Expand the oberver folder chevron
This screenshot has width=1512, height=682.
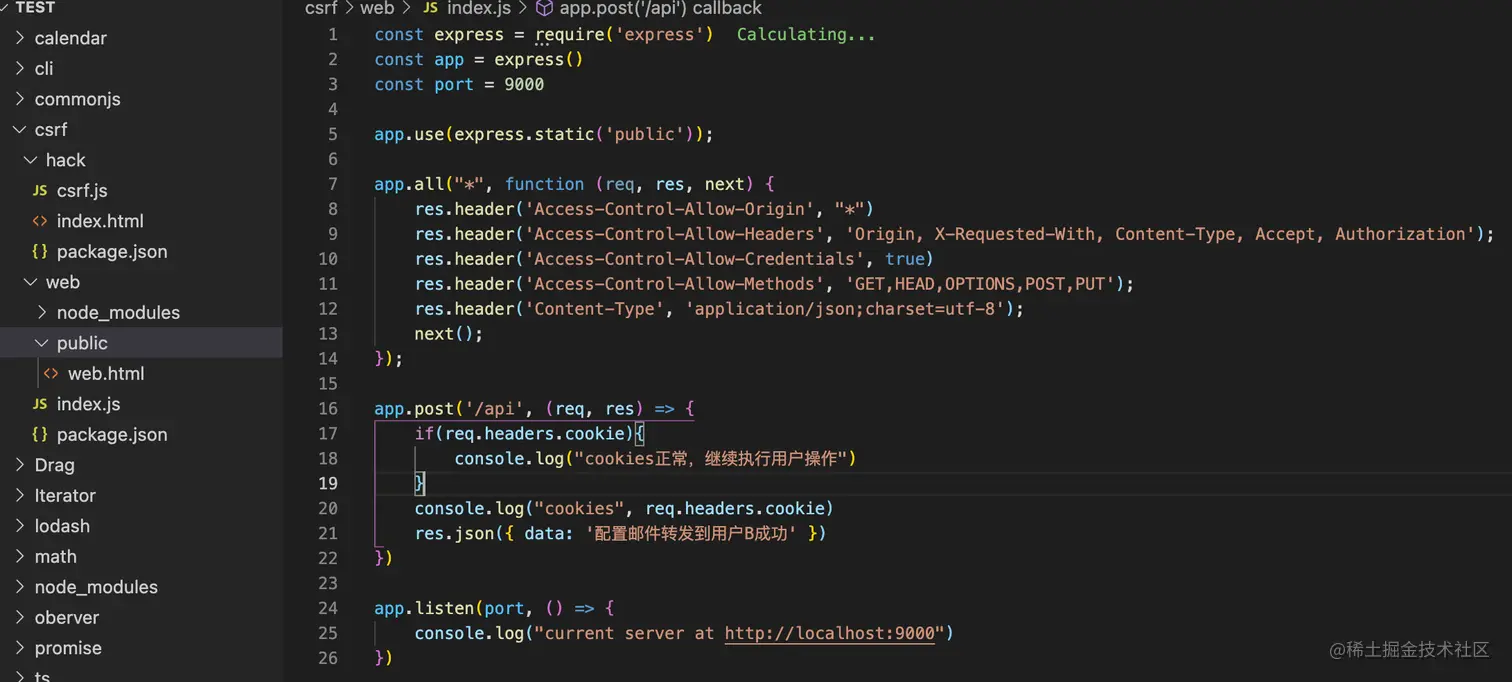[x=20, y=617]
